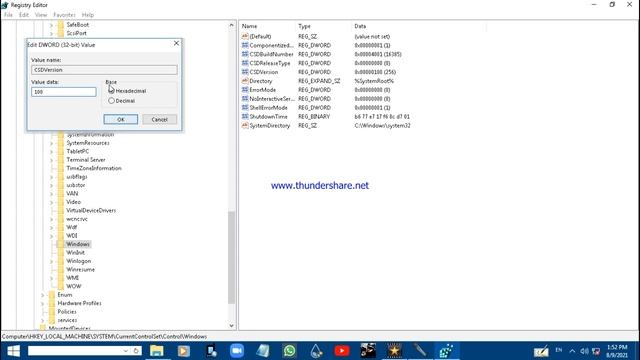Expand the ScsiPort key
The height and width of the screenshot is (360, 640).
[x=51, y=33]
